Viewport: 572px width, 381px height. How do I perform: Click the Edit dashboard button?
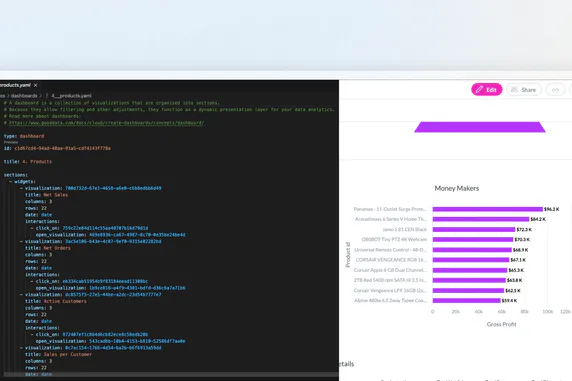point(487,89)
